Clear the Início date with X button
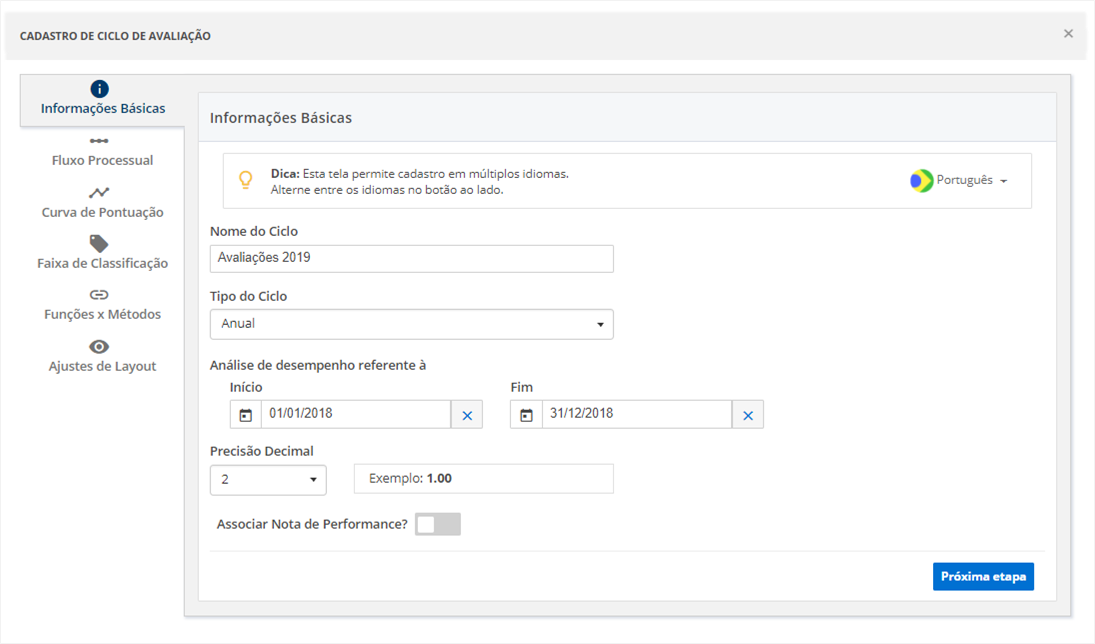 coord(467,415)
